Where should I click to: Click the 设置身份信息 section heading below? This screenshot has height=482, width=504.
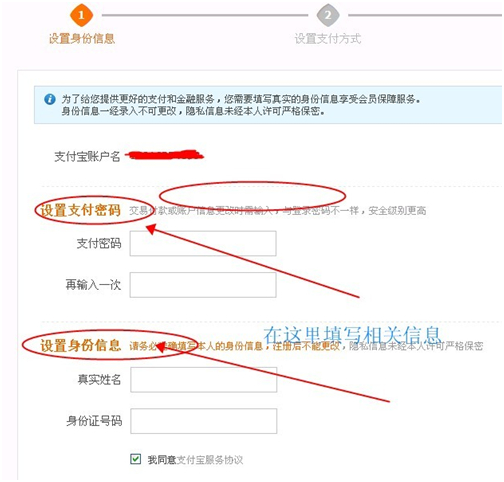click(80, 345)
